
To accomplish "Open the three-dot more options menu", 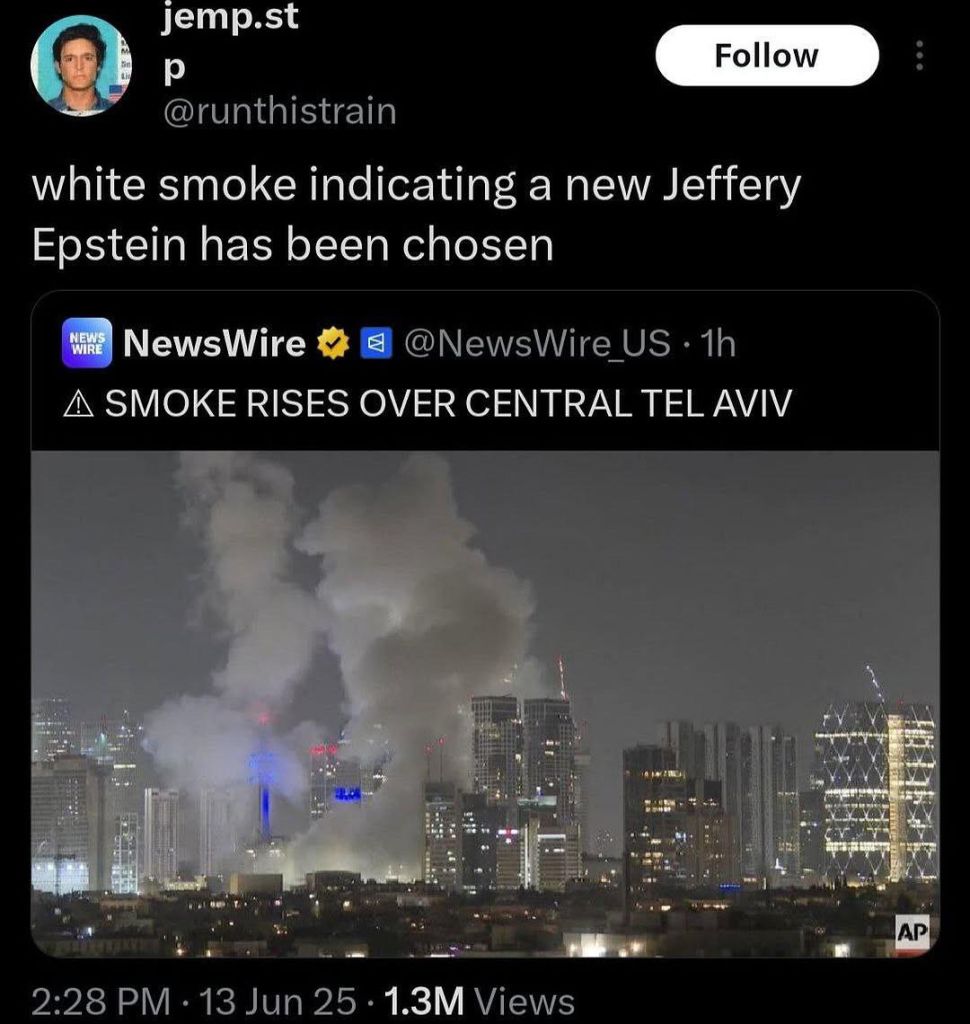I will pos(919,56).
